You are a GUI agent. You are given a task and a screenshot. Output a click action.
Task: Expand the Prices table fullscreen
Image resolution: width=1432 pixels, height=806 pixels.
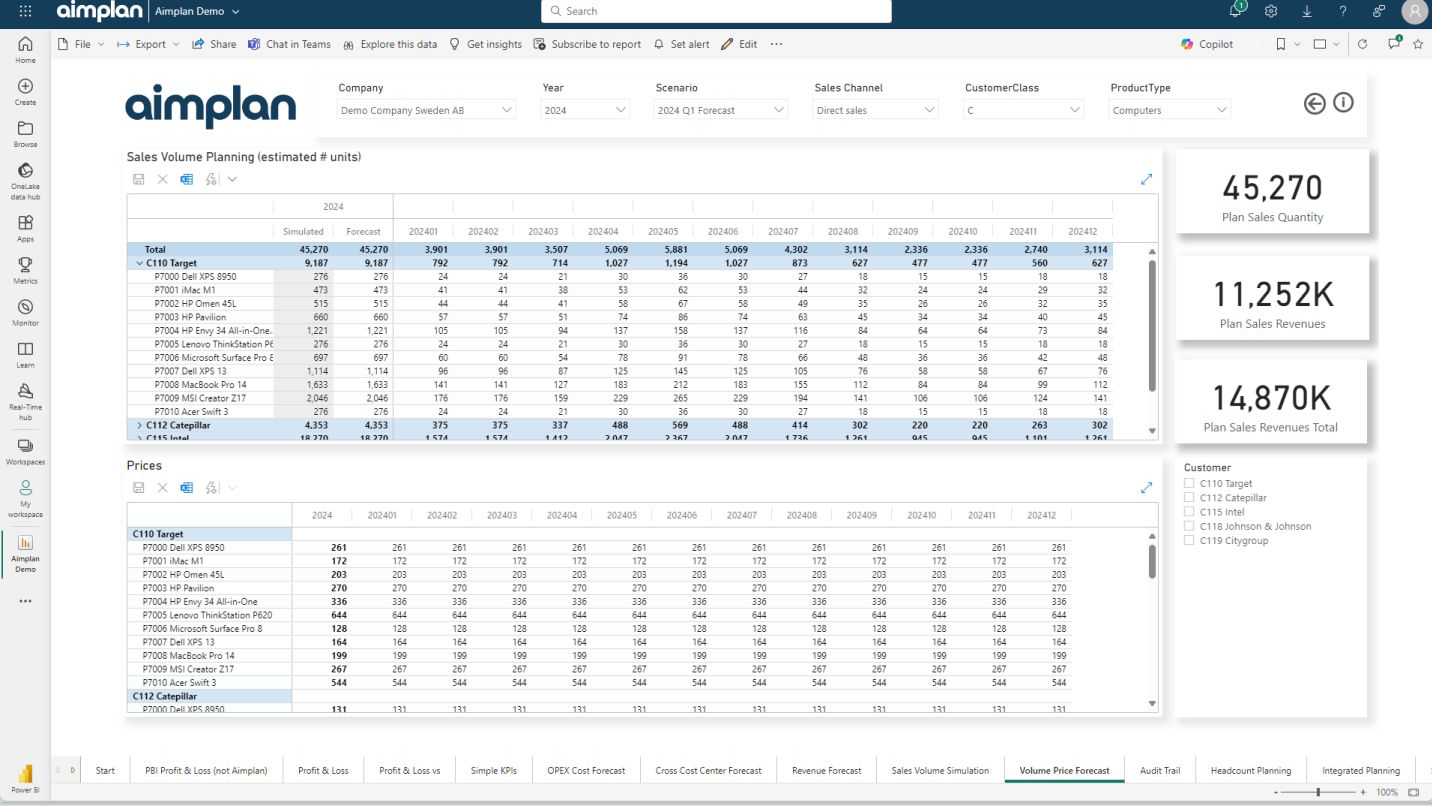pos(1146,487)
